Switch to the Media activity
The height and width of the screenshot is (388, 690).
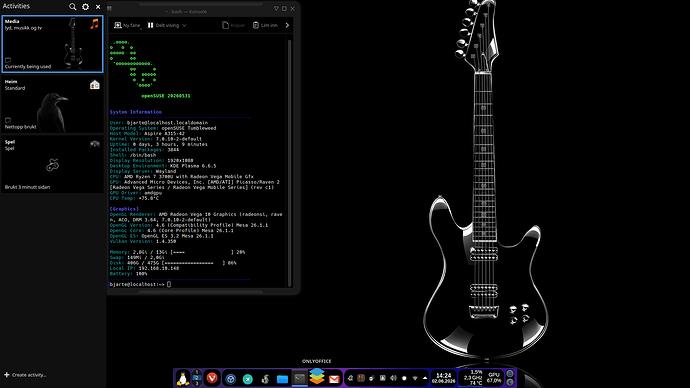tap(52, 44)
